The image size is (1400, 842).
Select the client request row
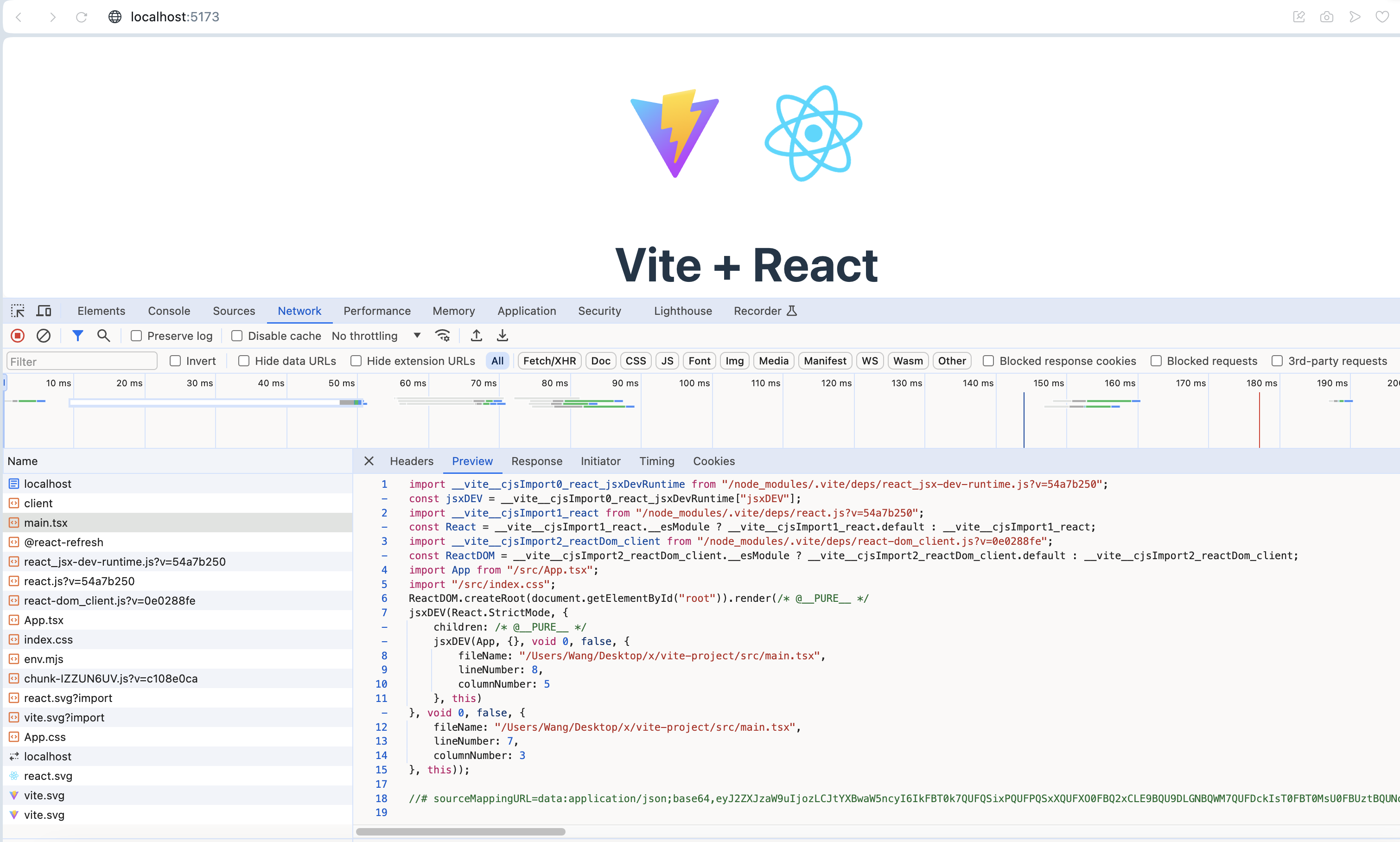178,503
